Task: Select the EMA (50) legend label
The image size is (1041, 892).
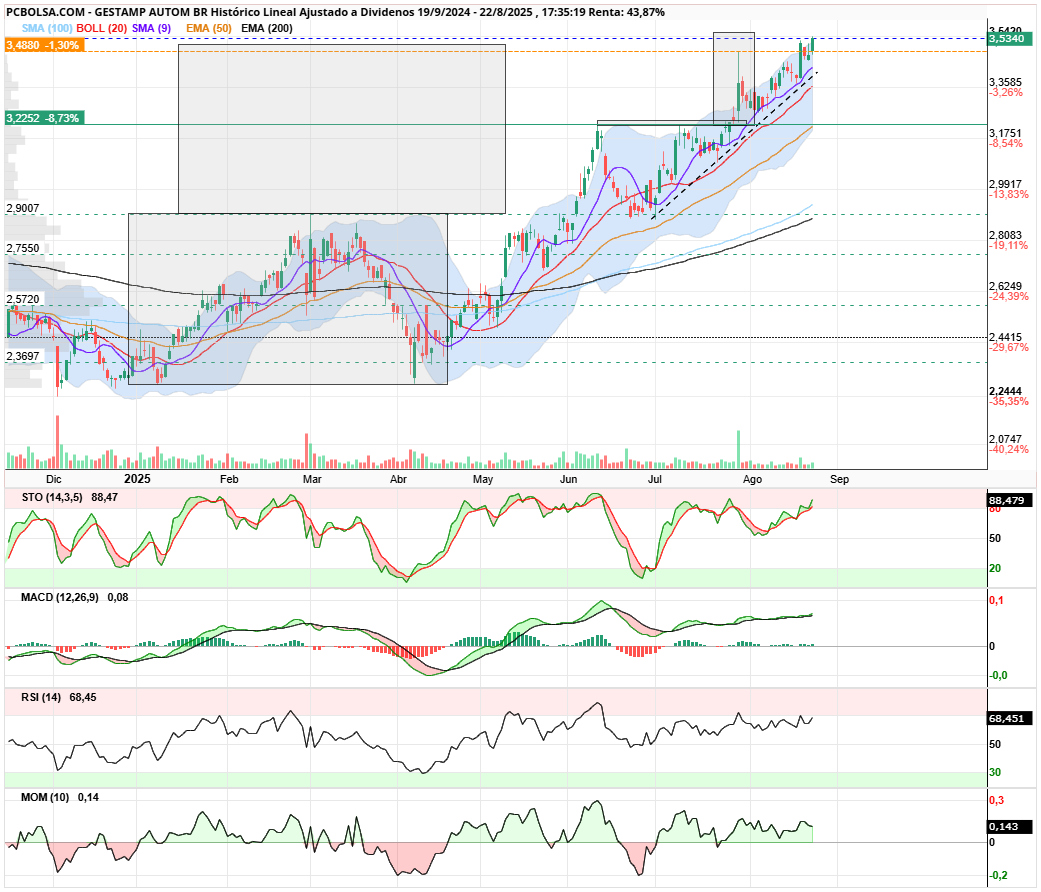Action: click(x=208, y=28)
